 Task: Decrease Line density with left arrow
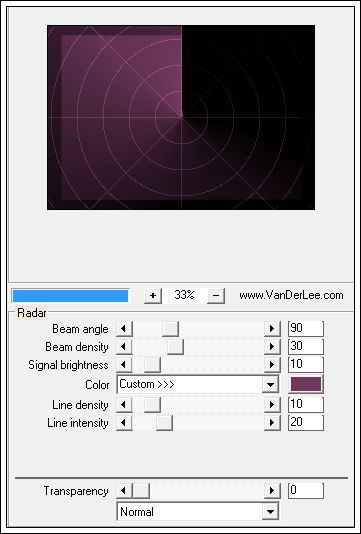pos(124,405)
